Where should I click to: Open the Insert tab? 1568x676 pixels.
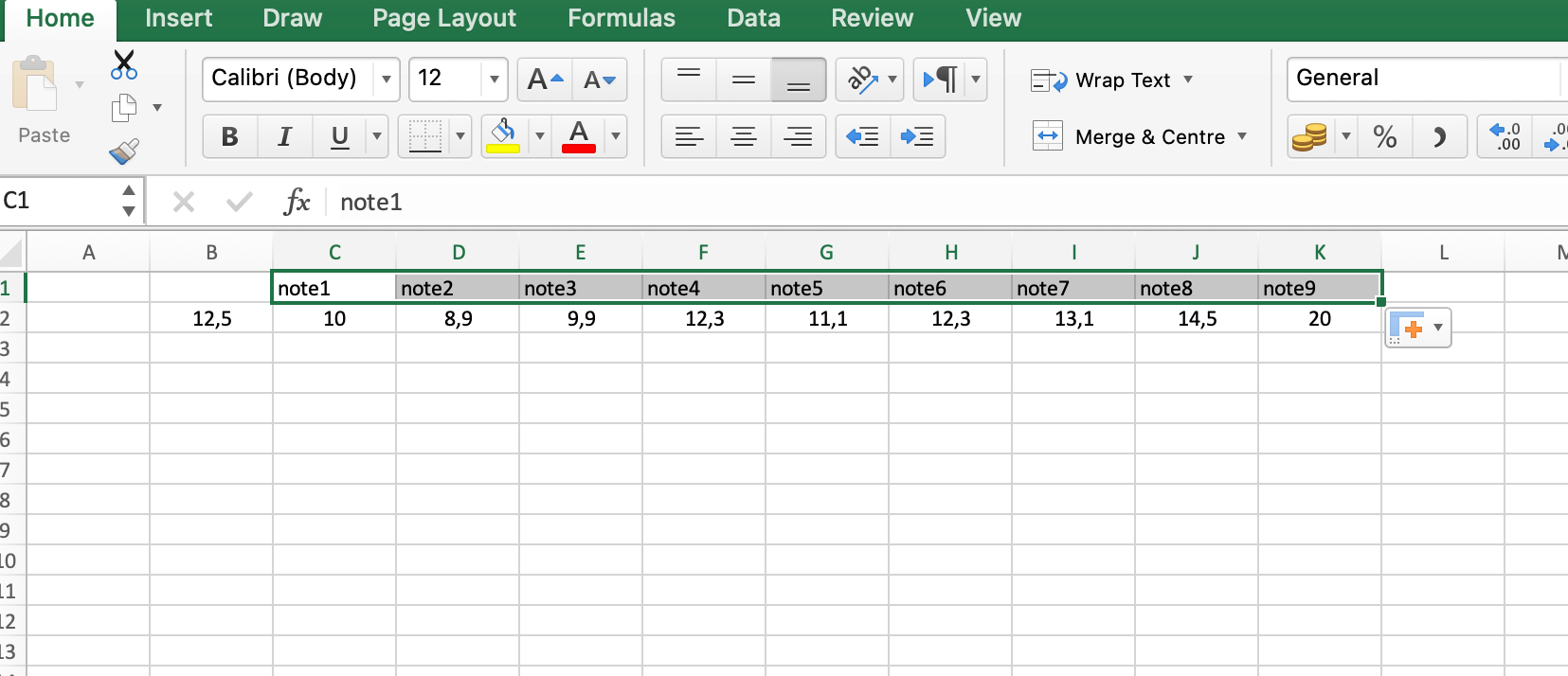178,18
